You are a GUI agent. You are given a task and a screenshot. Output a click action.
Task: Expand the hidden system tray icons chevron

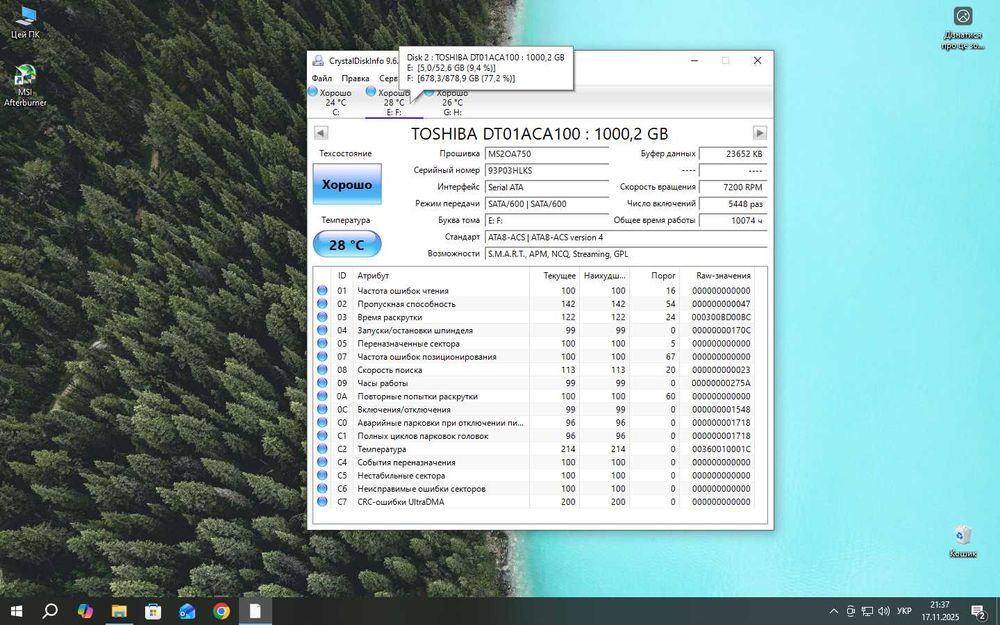click(834, 612)
